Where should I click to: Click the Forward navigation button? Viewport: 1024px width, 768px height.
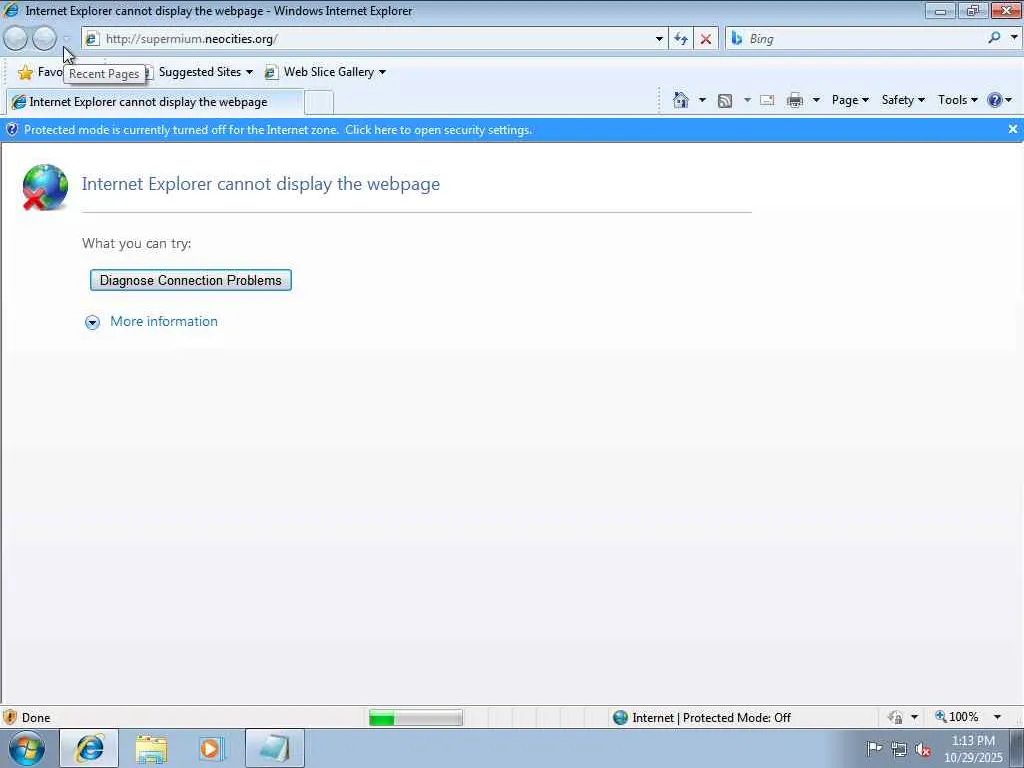pyautogui.click(x=44, y=39)
